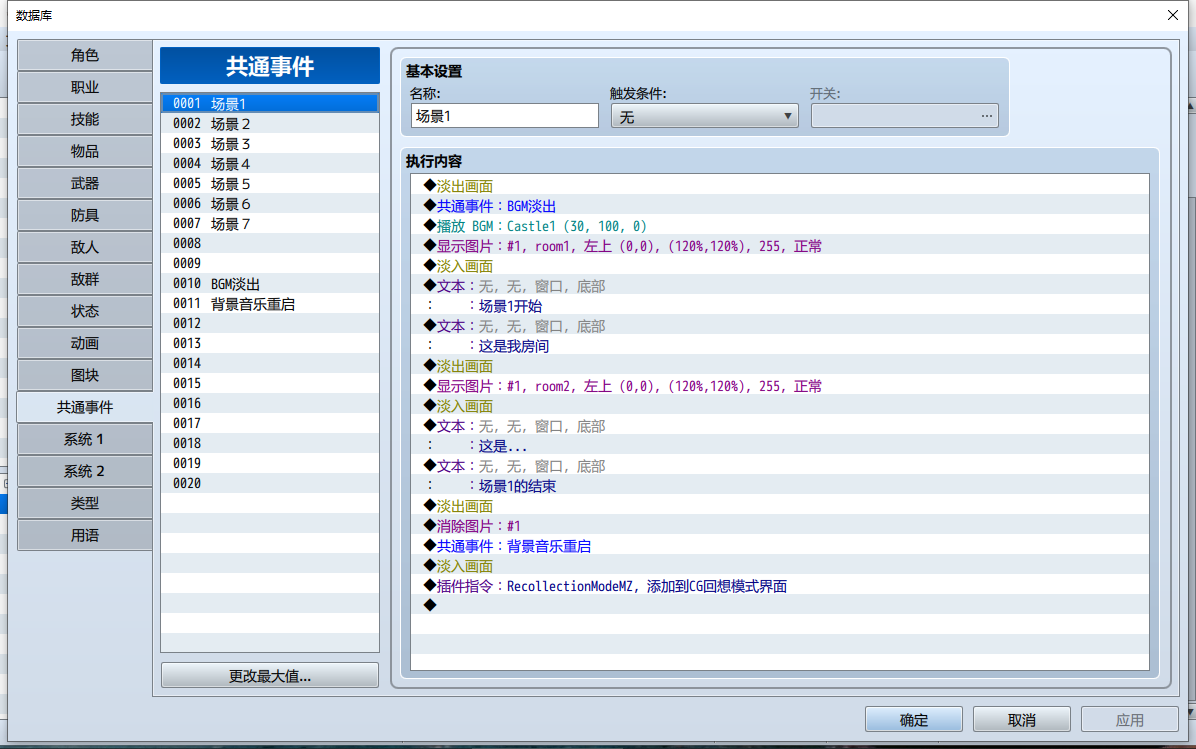Select common event 0005 场景 5
1196x749 pixels.
click(270, 184)
